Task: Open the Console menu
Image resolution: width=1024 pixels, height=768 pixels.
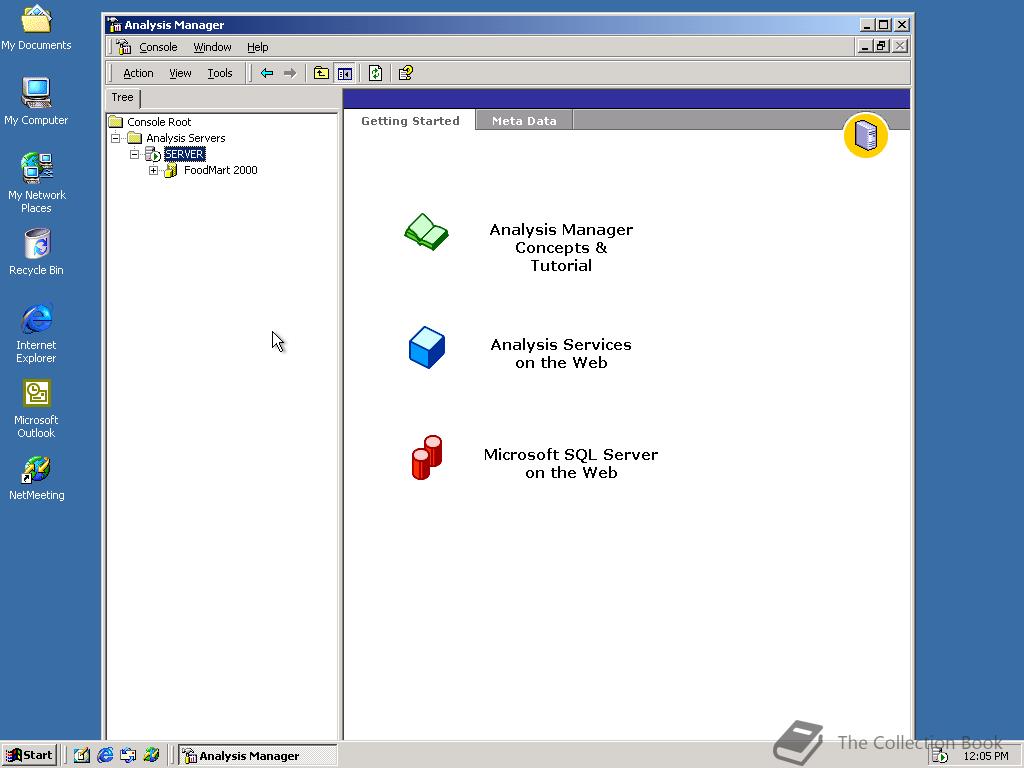Action: click(x=158, y=47)
